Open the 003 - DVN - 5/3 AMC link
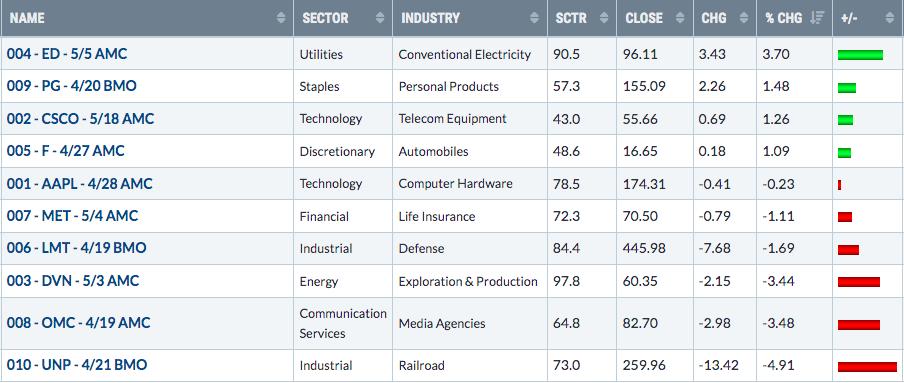 tap(73, 281)
